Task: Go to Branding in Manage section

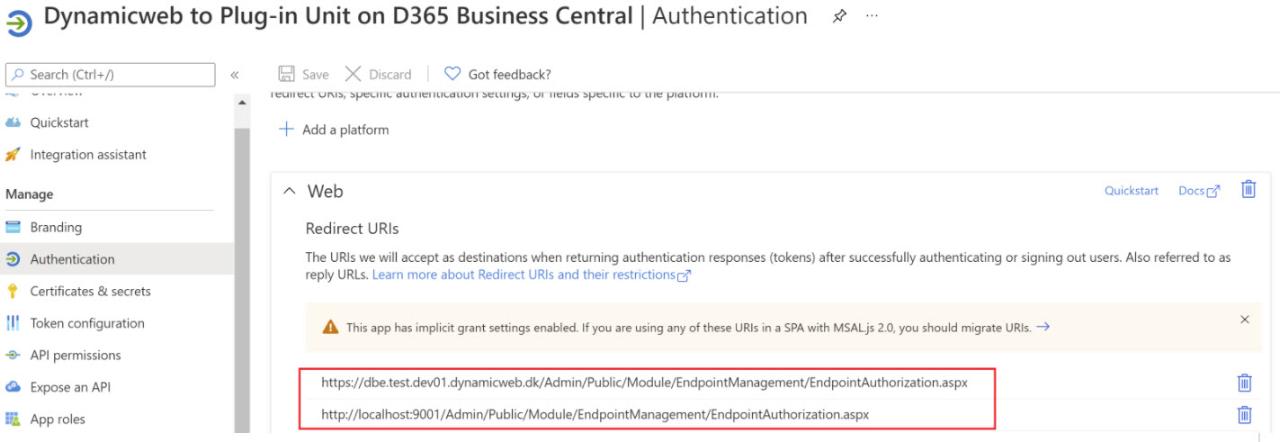Action: point(56,227)
